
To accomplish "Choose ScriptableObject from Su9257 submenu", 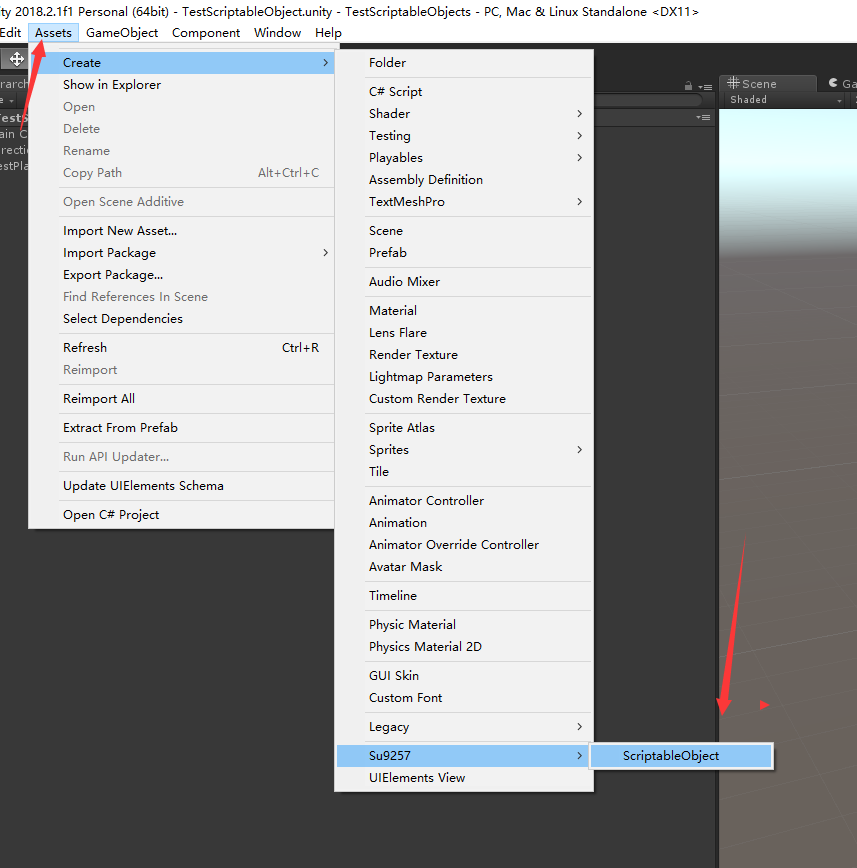I will pyautogui.click(x=671, y=756).
